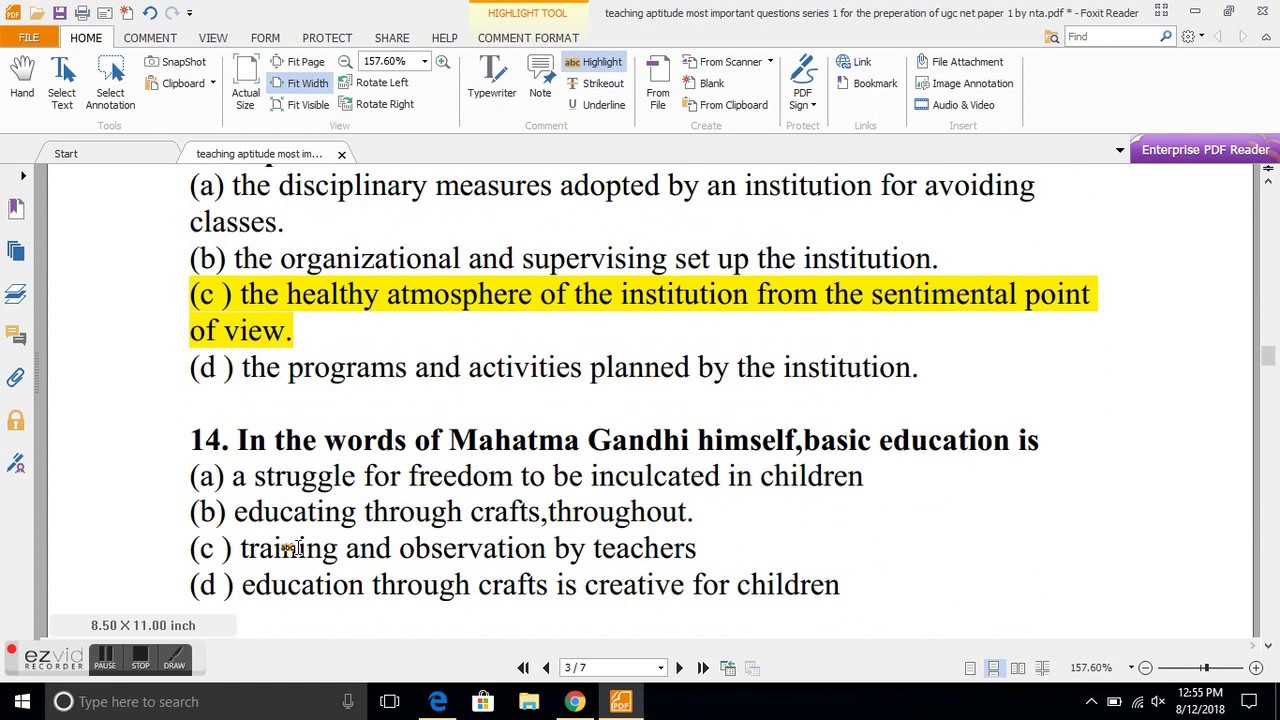Expand the Clipboard dropdown arrow
This screenshot has width=1280, height=720.
pyautogui.click(x=212, y=83)
